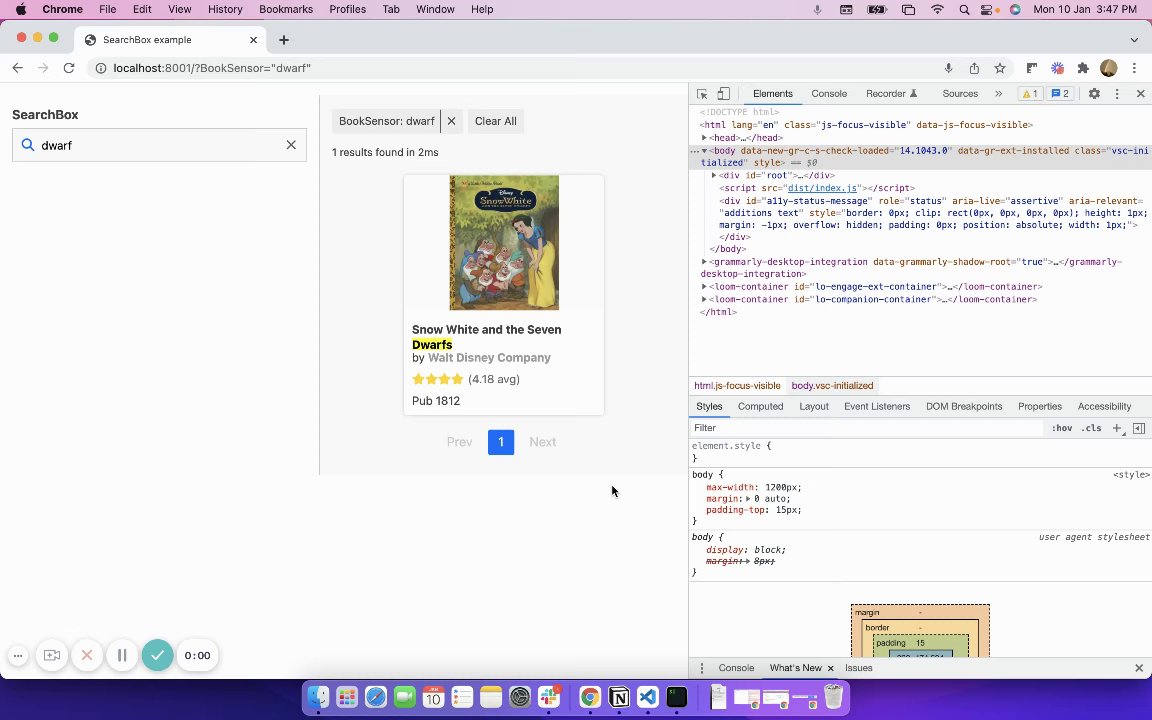Open drawer three-dot menu beside Console
The width and height of the screenshot is (1152, 720).
pos(702,668)
